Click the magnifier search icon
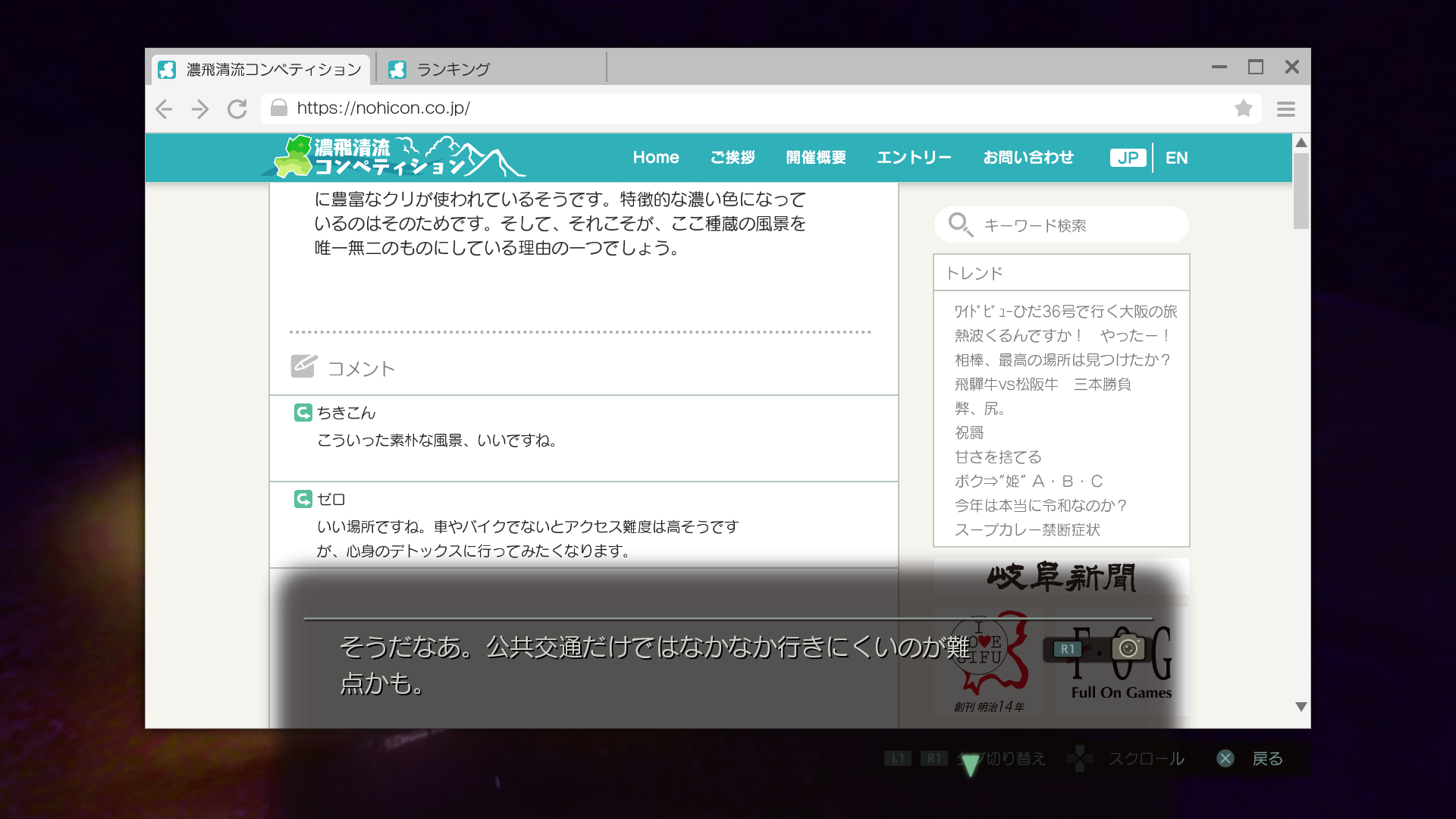Image resolution: width=1456 pixels, height=819 pixels. pyautogui.click(x=959, y=224)
